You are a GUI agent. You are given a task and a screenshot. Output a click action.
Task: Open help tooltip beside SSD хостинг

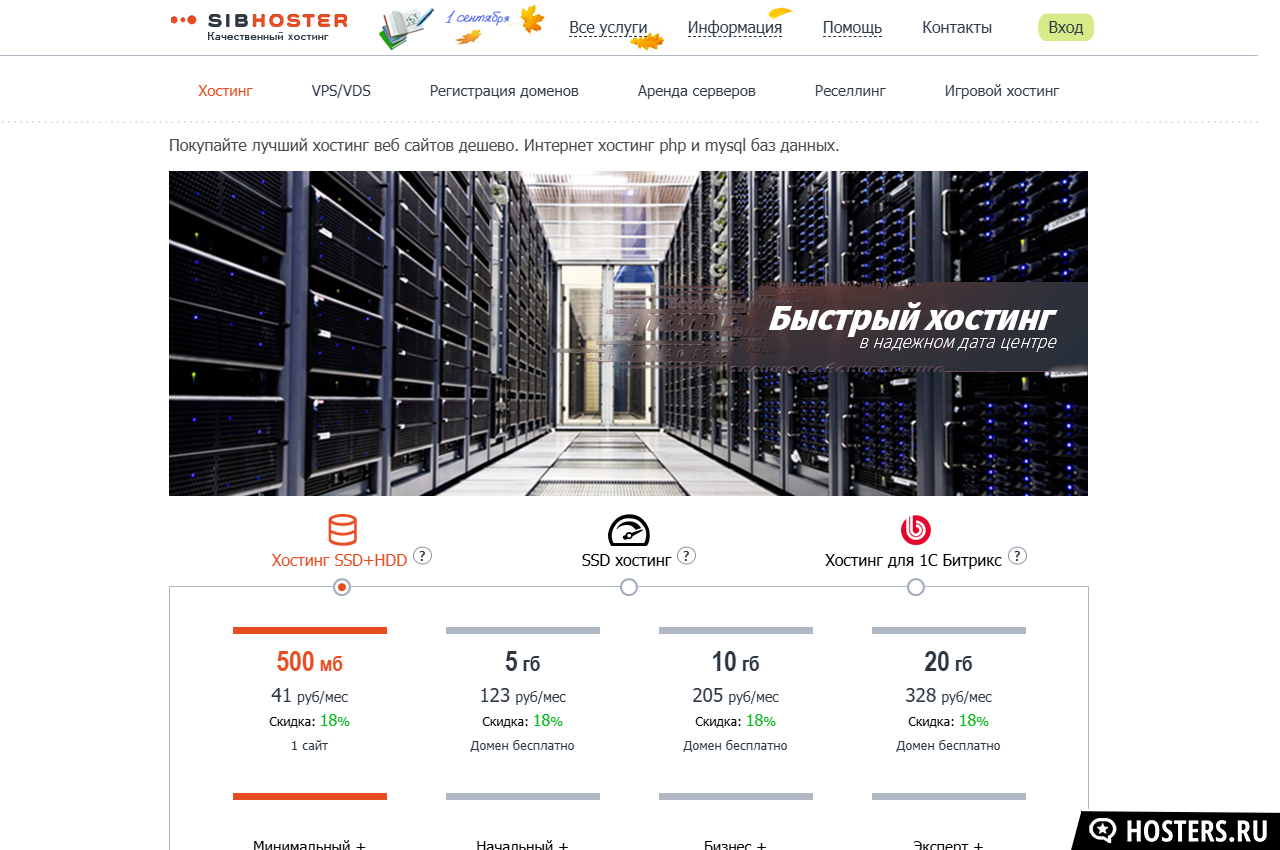[686, 556]
